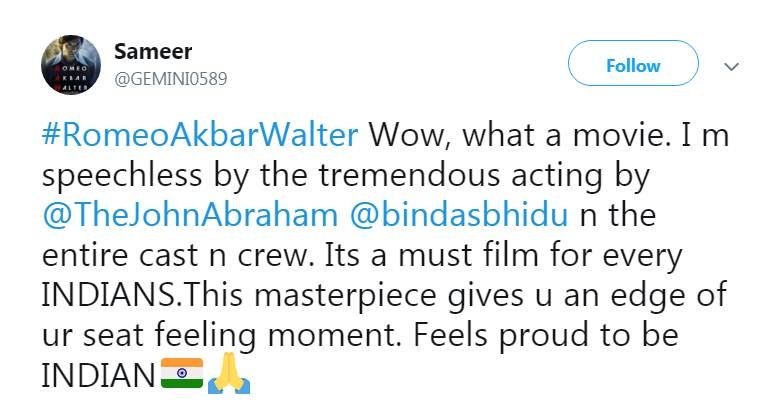Click the folded hands emoji
The image size is (764, 414).
pos(228,376)
